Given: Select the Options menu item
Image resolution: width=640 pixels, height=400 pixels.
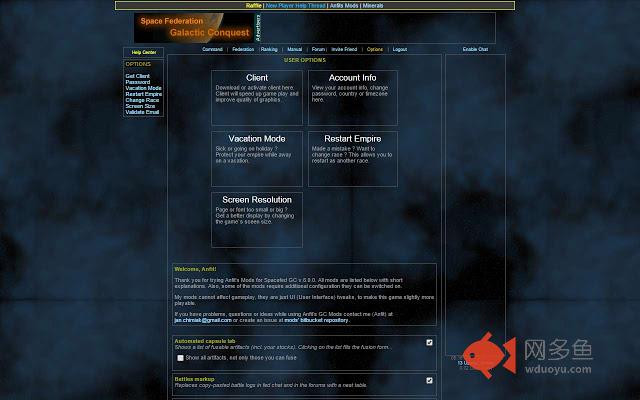Looking at the screenshot, I should click(375, 49).
